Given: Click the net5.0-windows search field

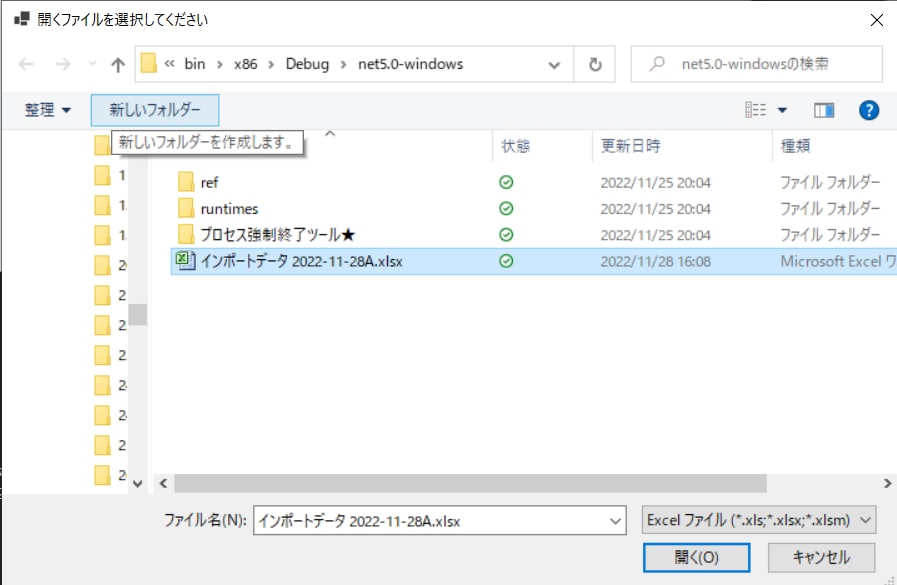Looking at the screenshot, I should (x=756, y=64).
